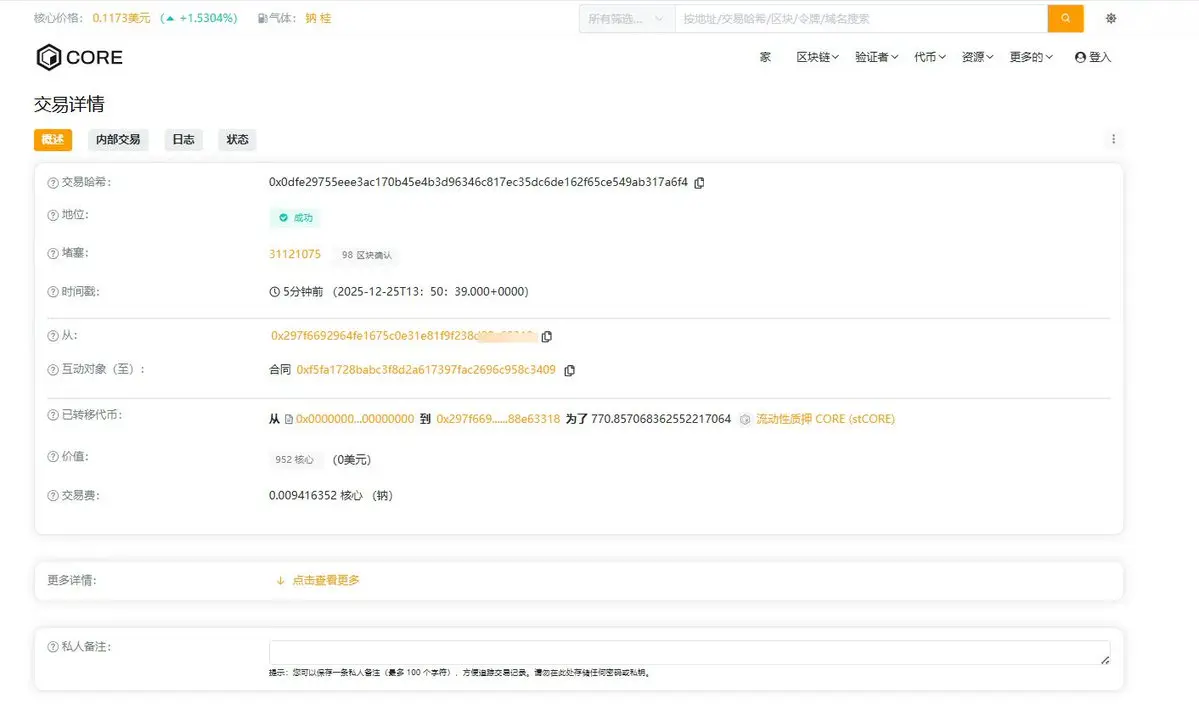Switch to the 内部交易 tab
1199x710 pixels.
118,139
